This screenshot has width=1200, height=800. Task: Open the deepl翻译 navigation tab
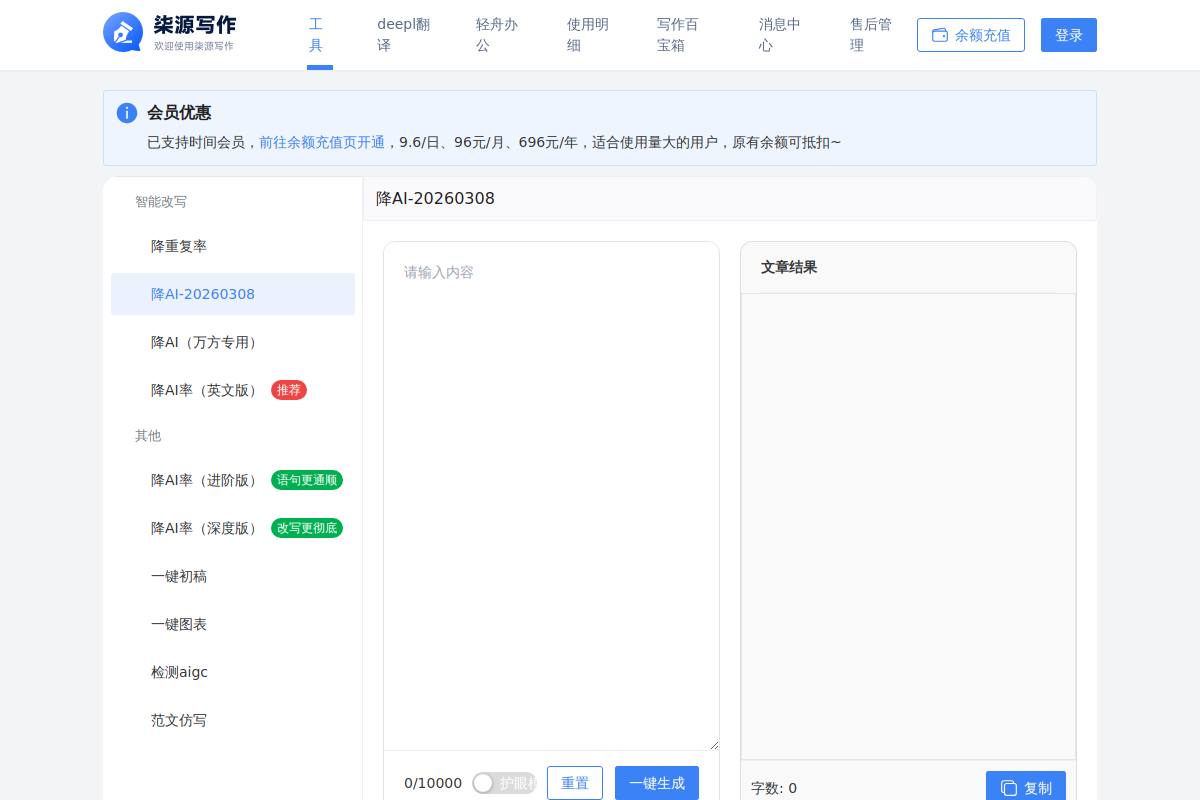click(x=403, y=35)
